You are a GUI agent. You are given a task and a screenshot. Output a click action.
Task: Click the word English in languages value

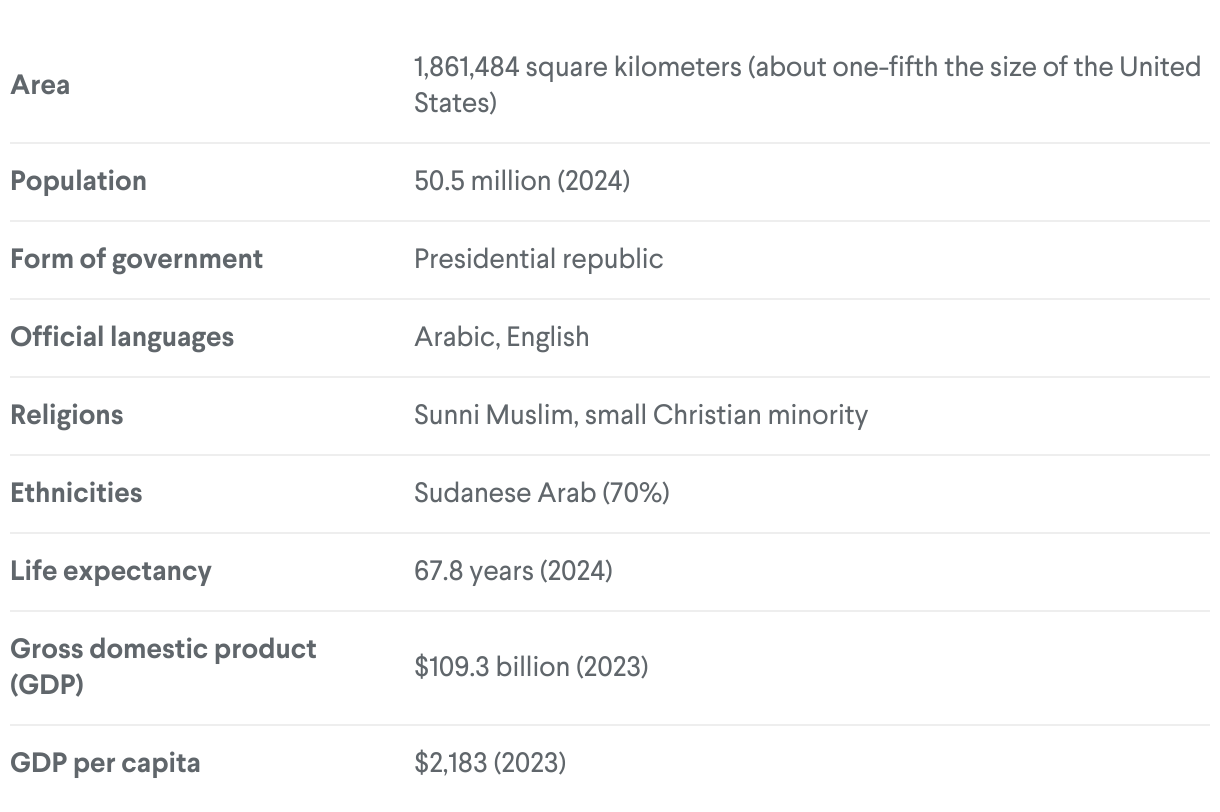547,337
